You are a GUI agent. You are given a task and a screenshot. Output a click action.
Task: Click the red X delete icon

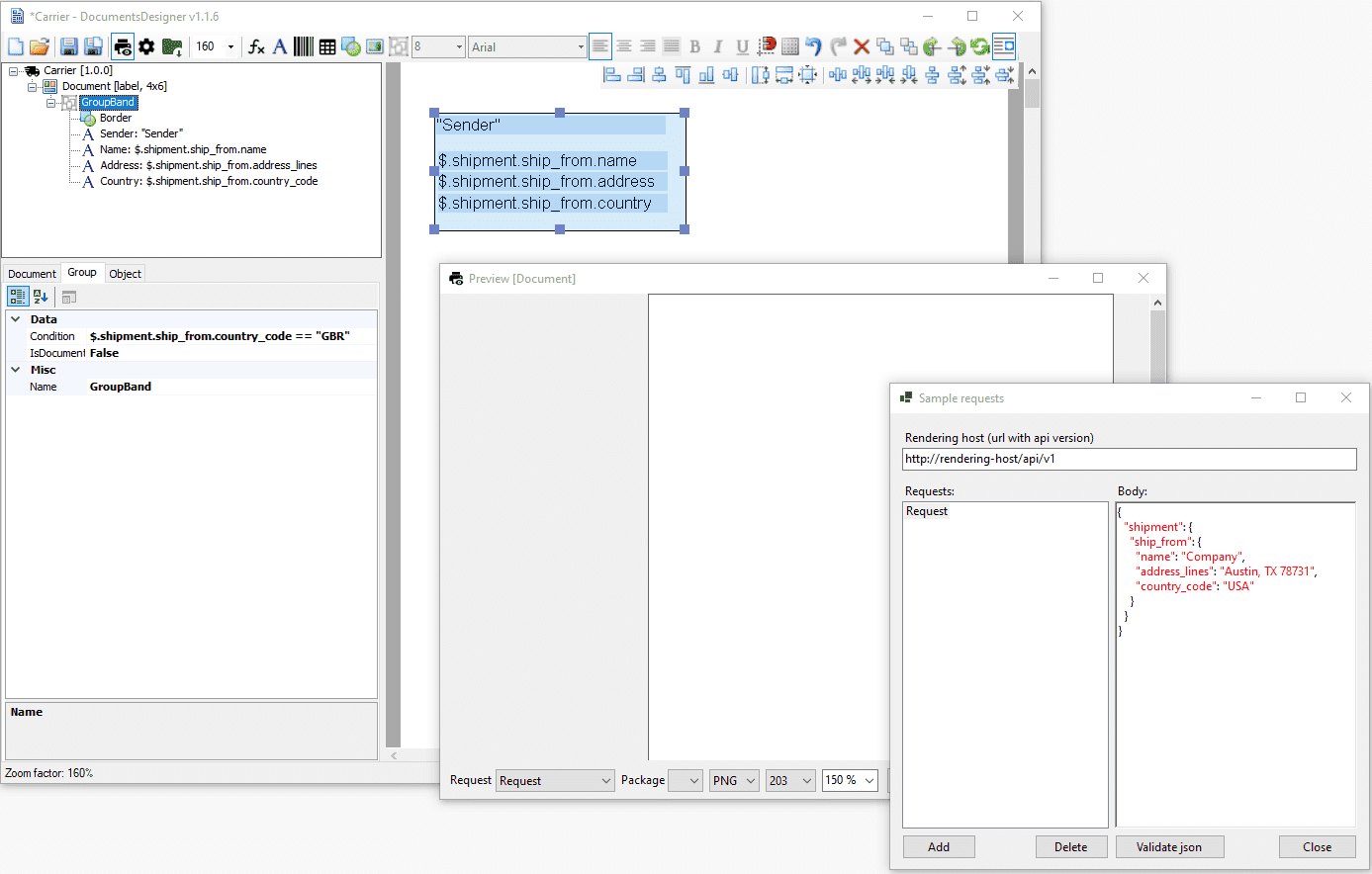click(862, 46)
